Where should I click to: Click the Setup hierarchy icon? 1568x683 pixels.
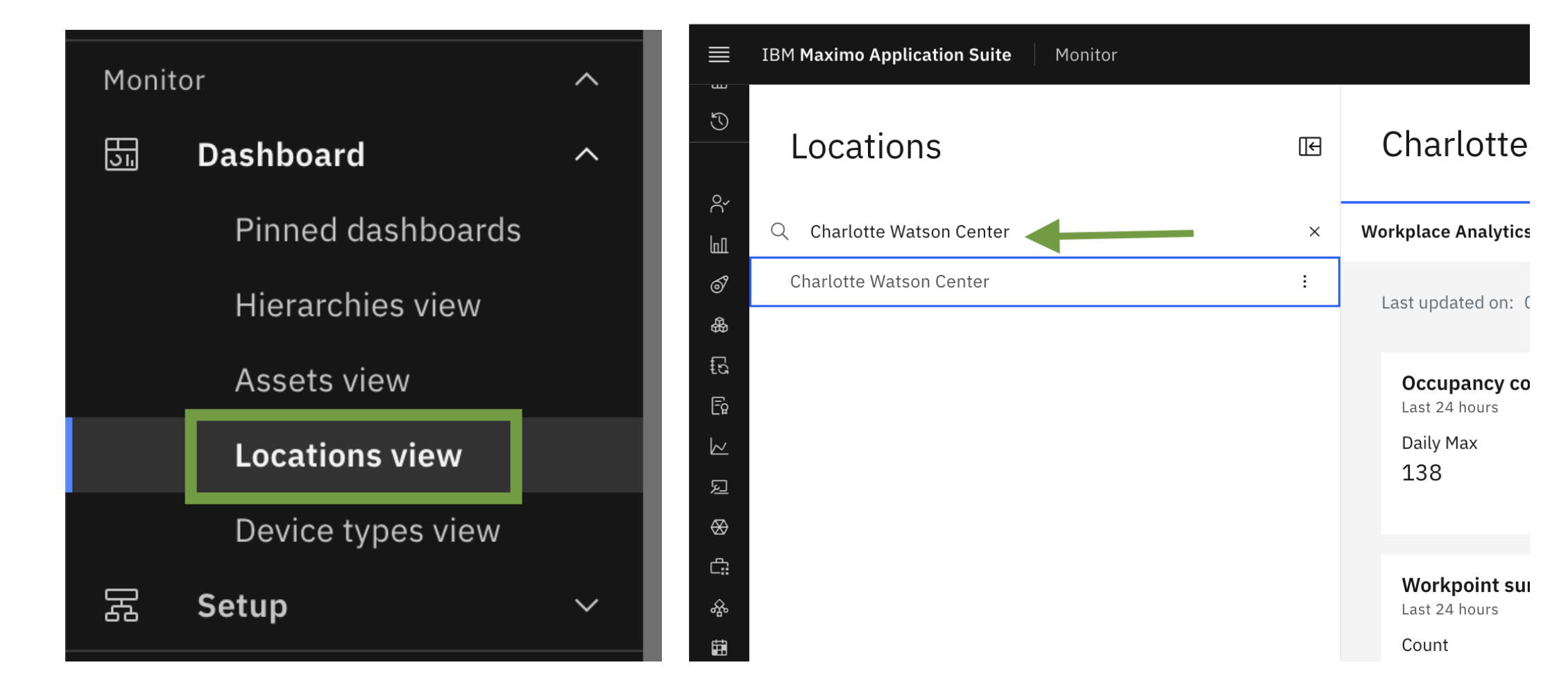[121, 605]
